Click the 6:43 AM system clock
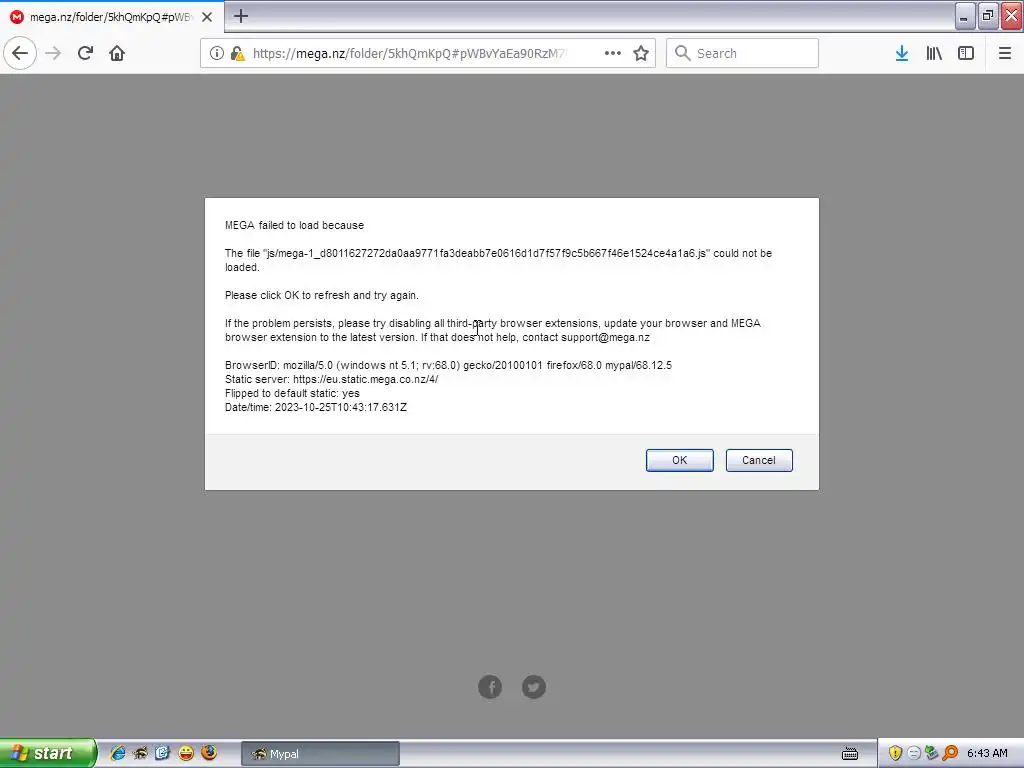The height and width of the screenshot is (768, 1024). (x=987, y=753)
